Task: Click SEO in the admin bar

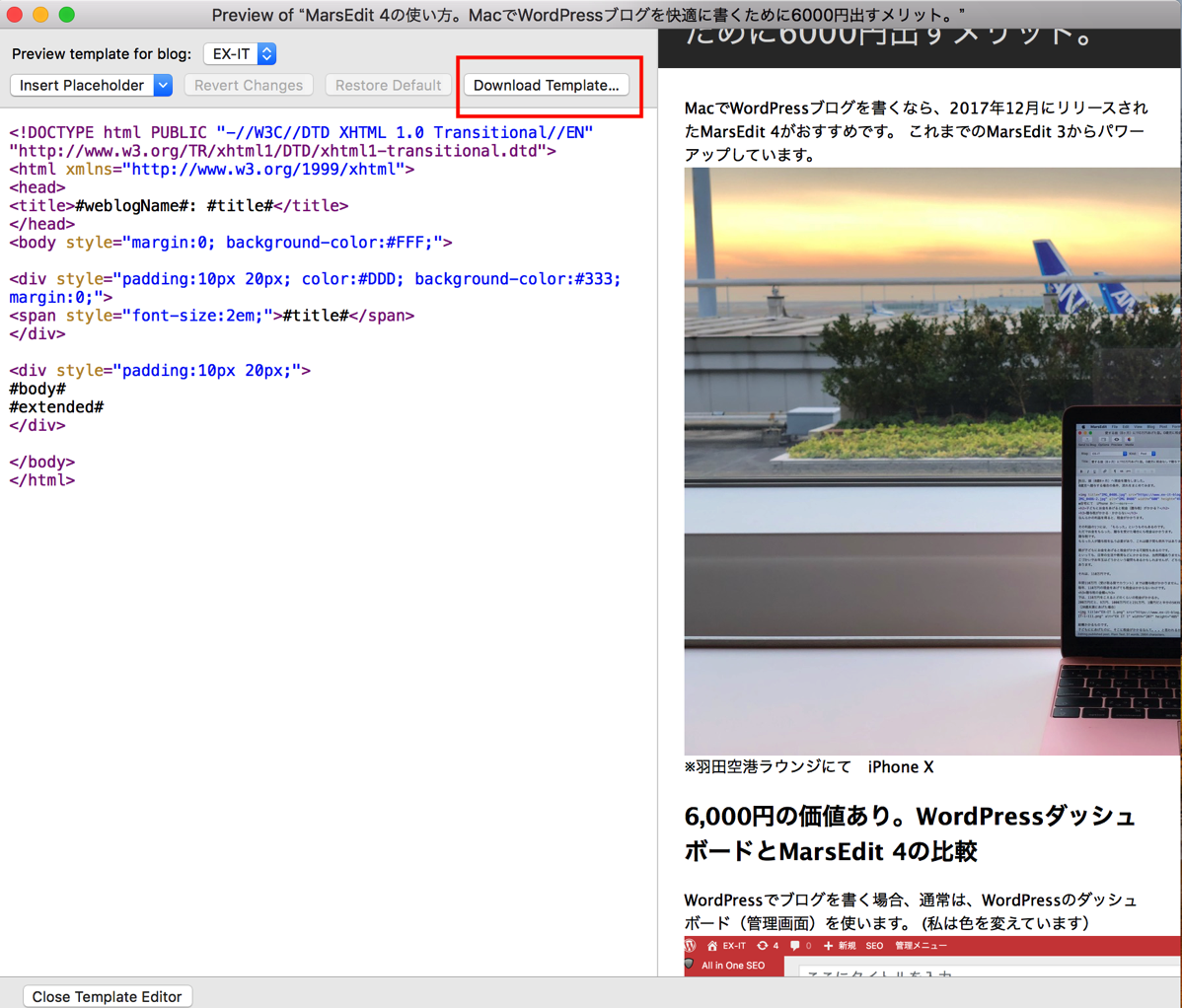Action: [x=874, y=946]
